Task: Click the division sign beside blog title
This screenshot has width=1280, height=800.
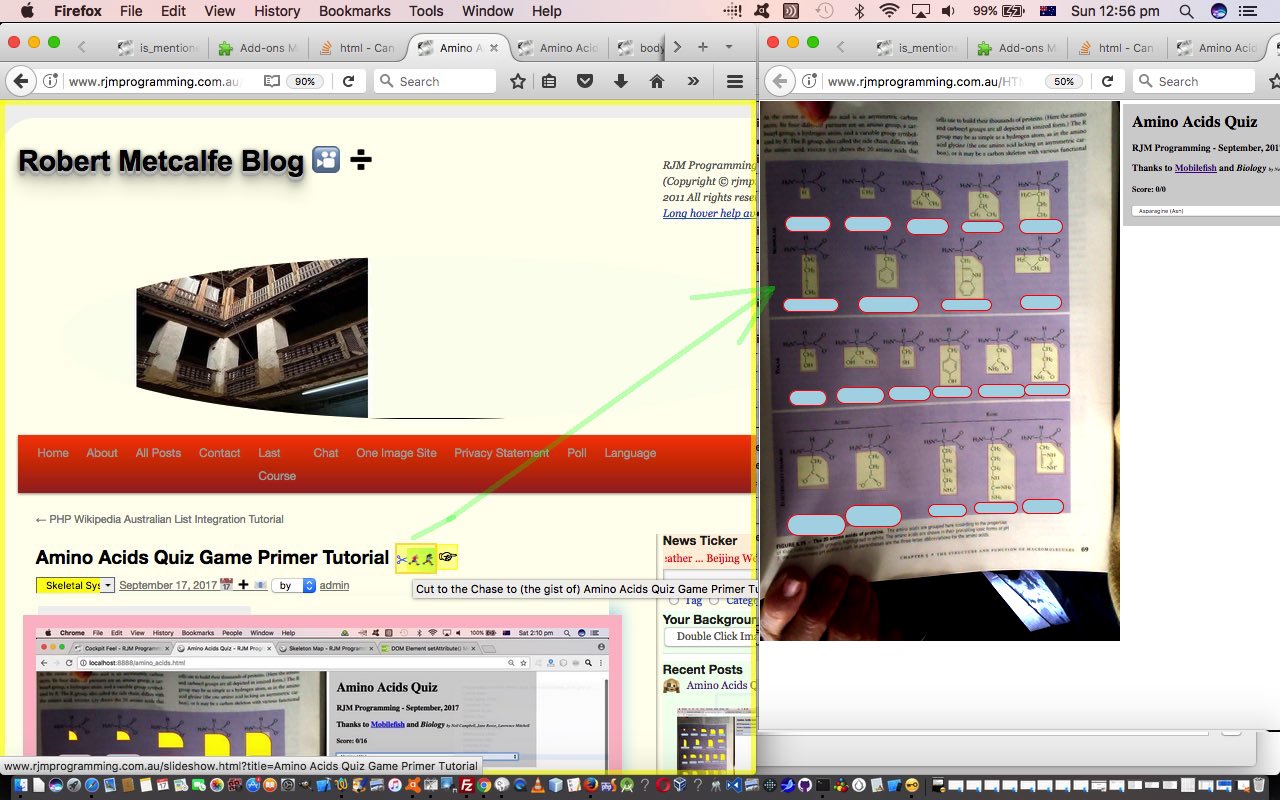Action: click(x=361, y=160)
